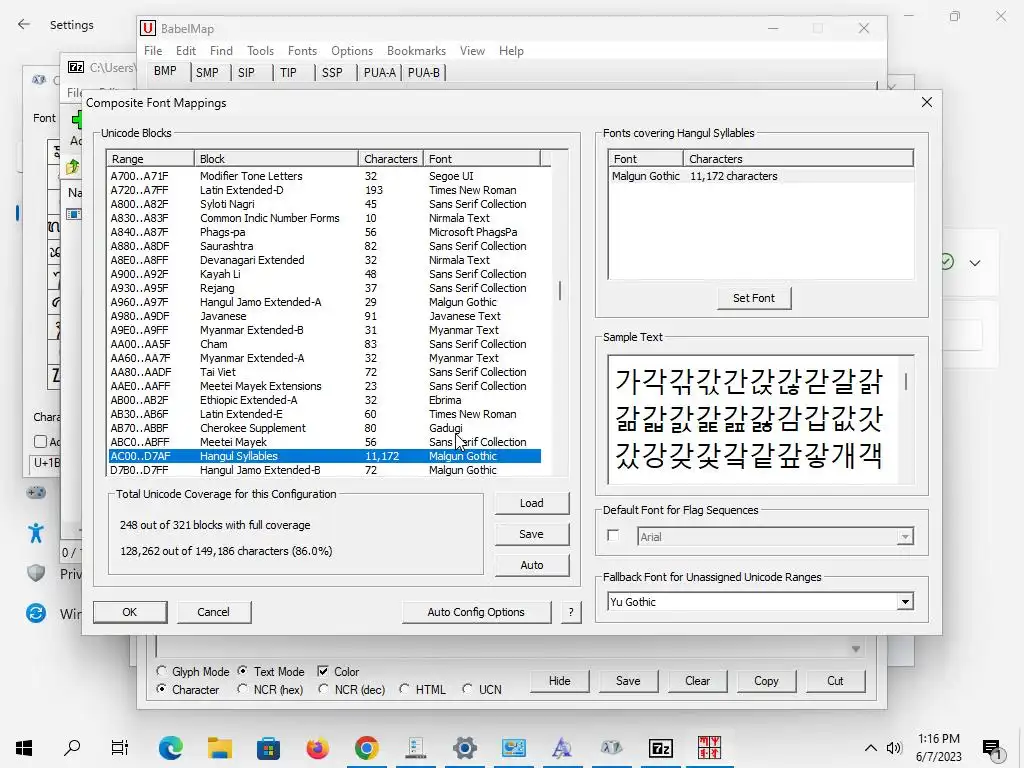Click the BabelMap title bar logo

click(148, 28)
